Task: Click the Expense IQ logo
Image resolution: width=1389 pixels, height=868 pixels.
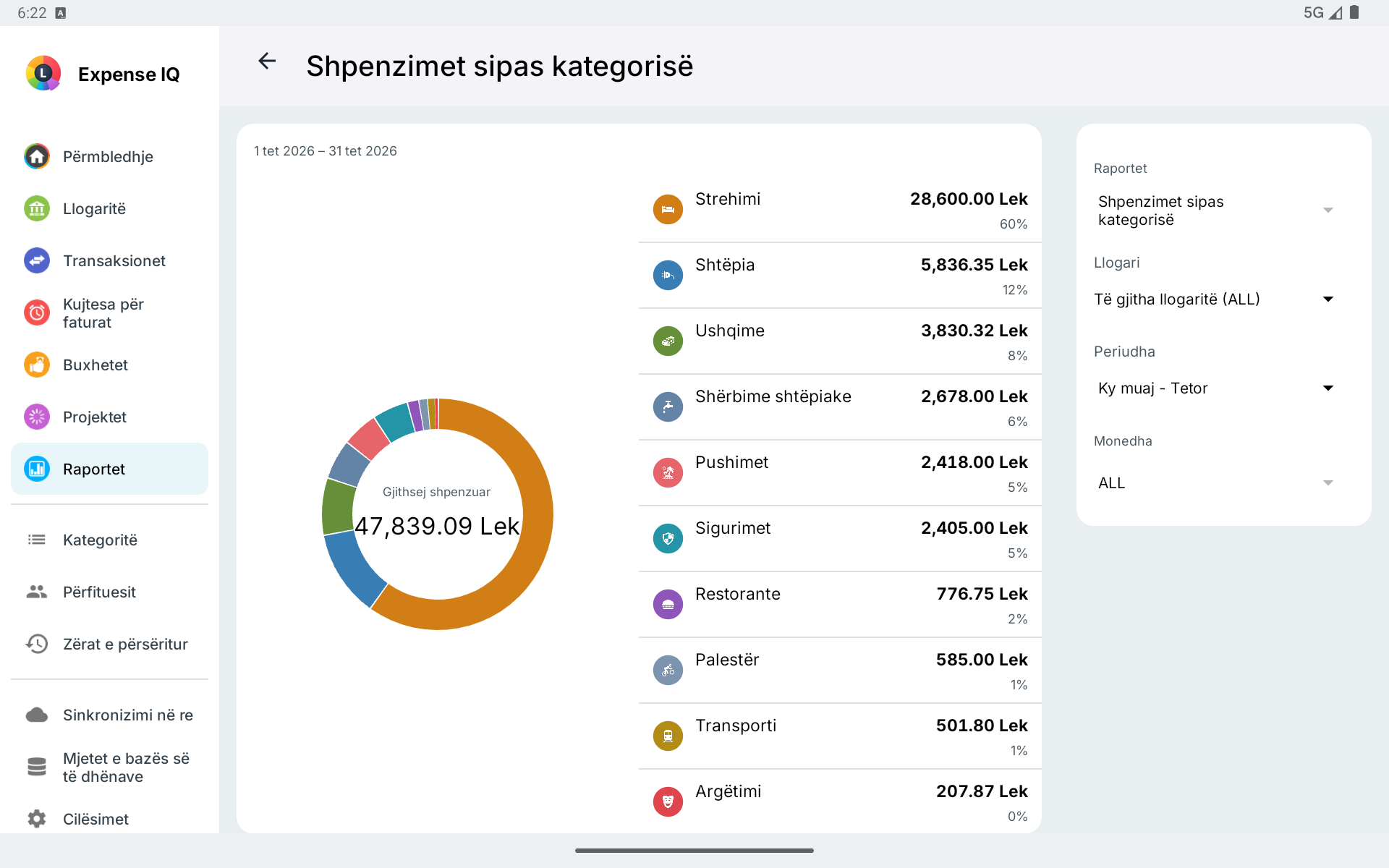Action: 43,73
